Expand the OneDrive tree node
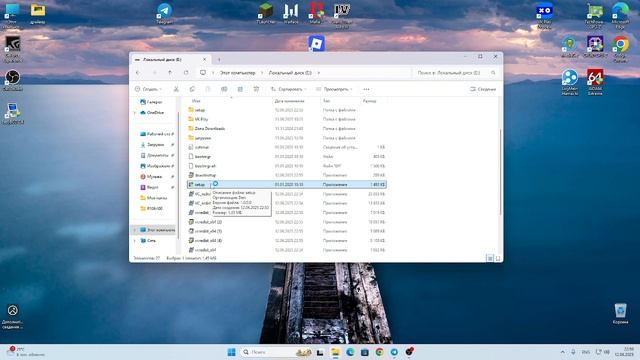The image size is (640, 360). pyautogui.click(x=135, y=113)
